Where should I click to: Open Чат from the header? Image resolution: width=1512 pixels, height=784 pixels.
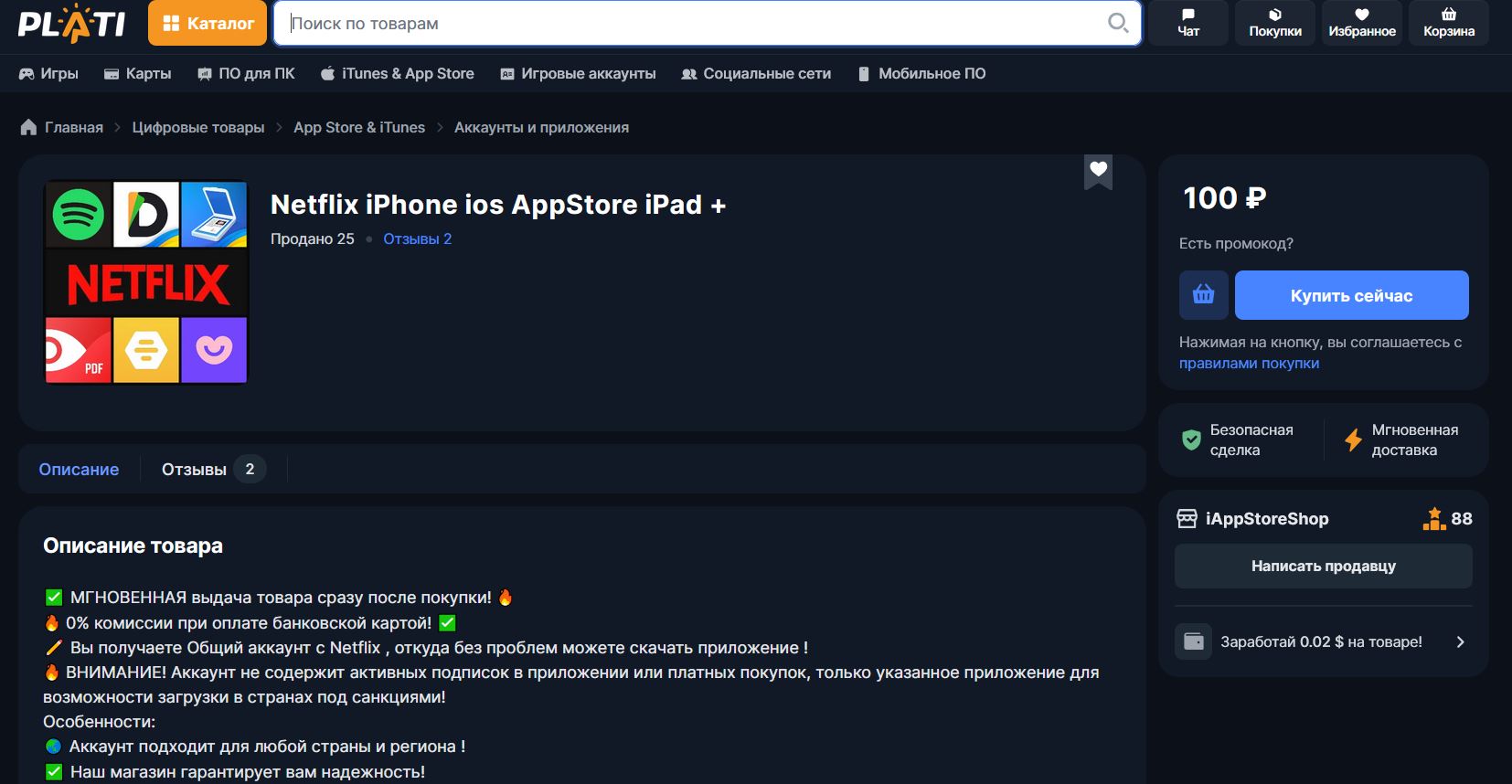coord(1188,23)
